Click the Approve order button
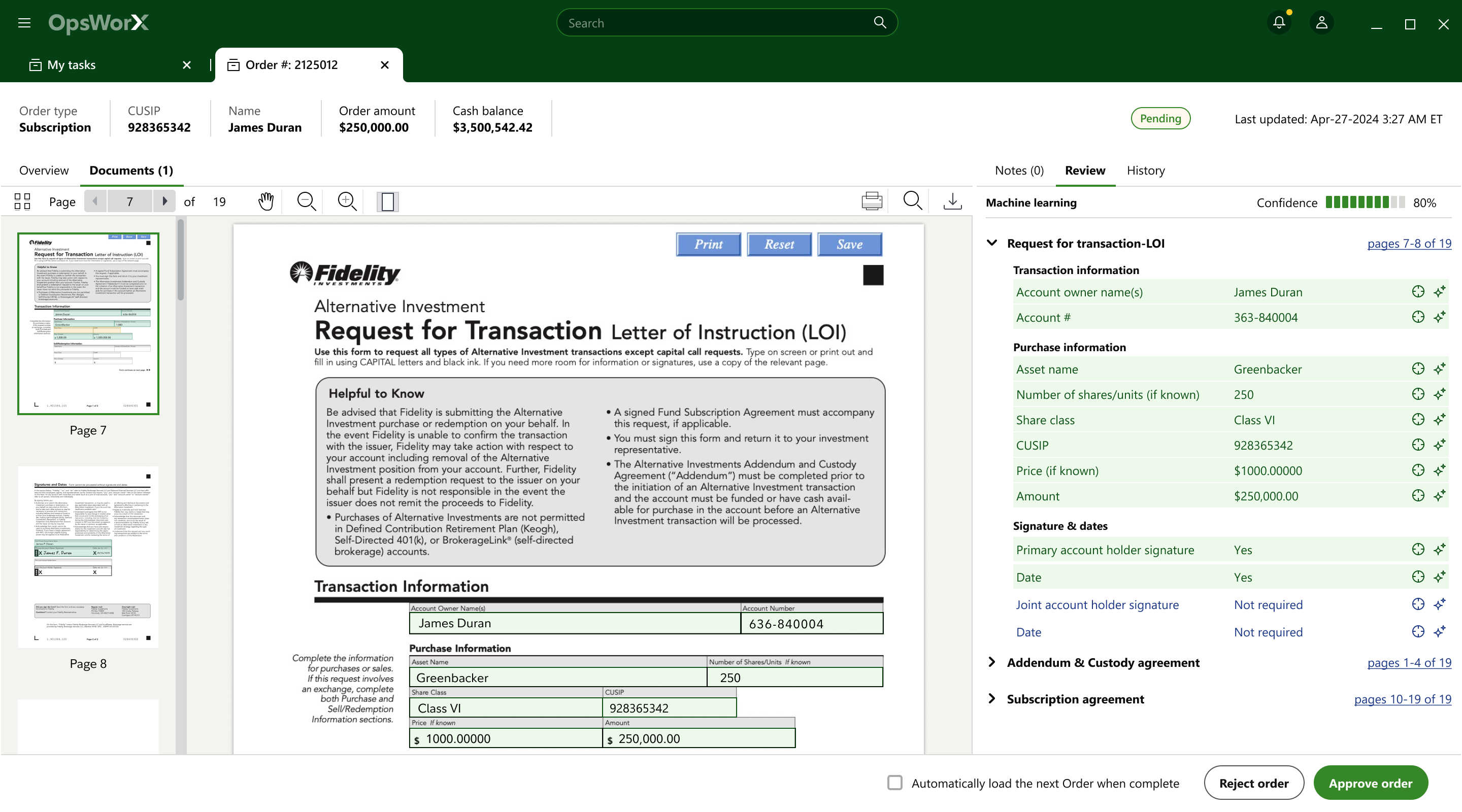This screenshot has height=812, width=1462. 1370,783
